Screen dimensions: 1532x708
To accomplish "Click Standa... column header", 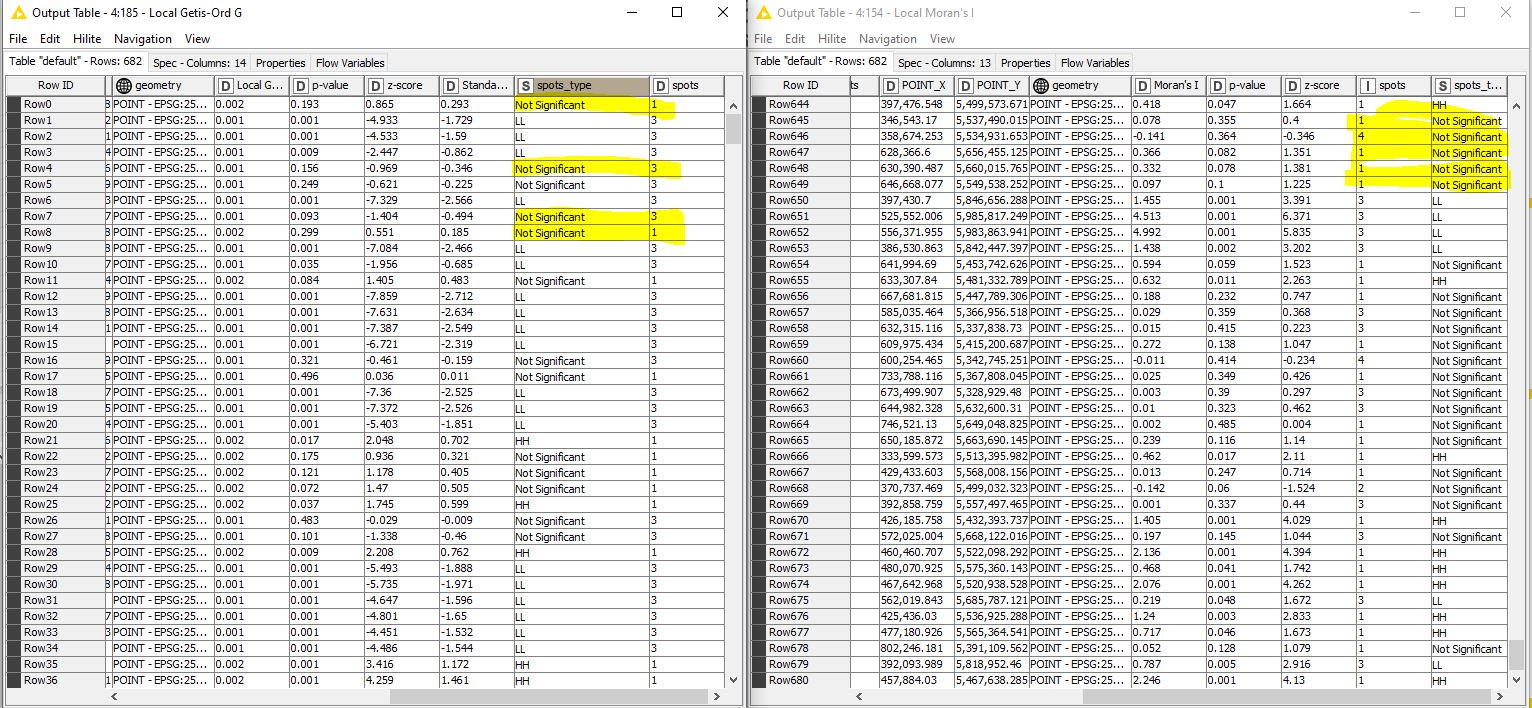I will click(477, 86).
